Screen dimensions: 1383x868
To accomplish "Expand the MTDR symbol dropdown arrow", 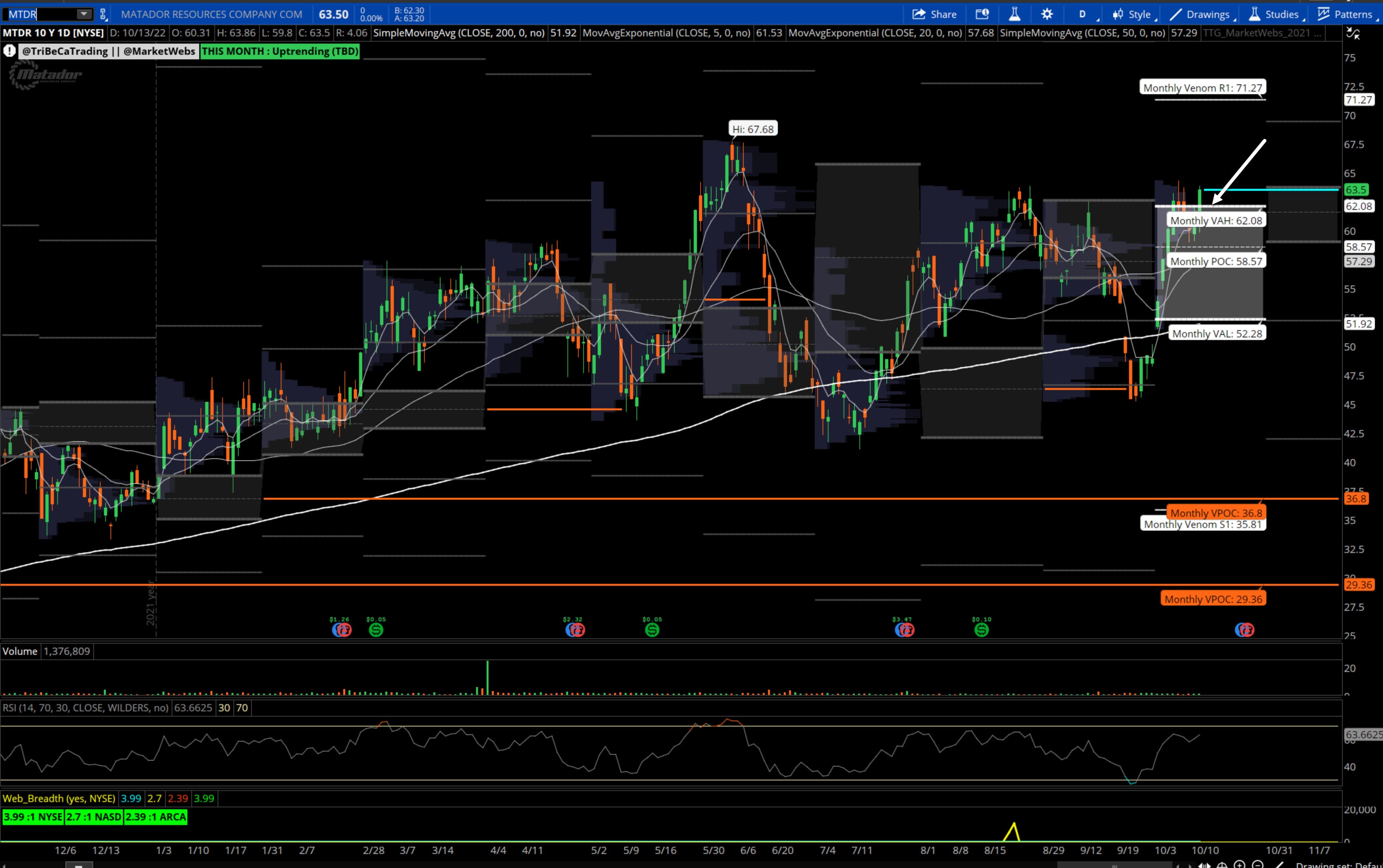I will click(x=84, y=14).
